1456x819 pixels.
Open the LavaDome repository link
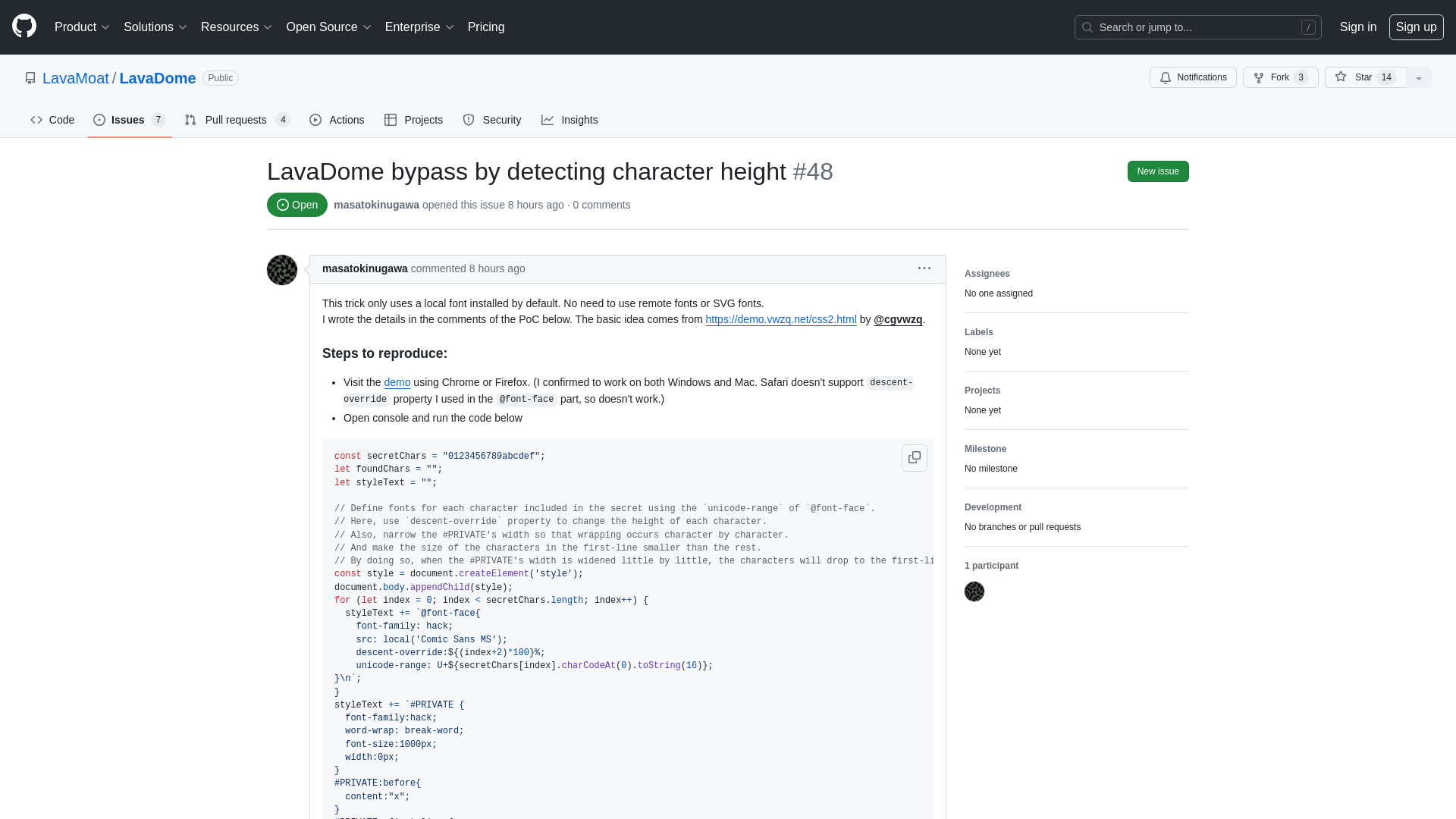[x=158, y=78]
